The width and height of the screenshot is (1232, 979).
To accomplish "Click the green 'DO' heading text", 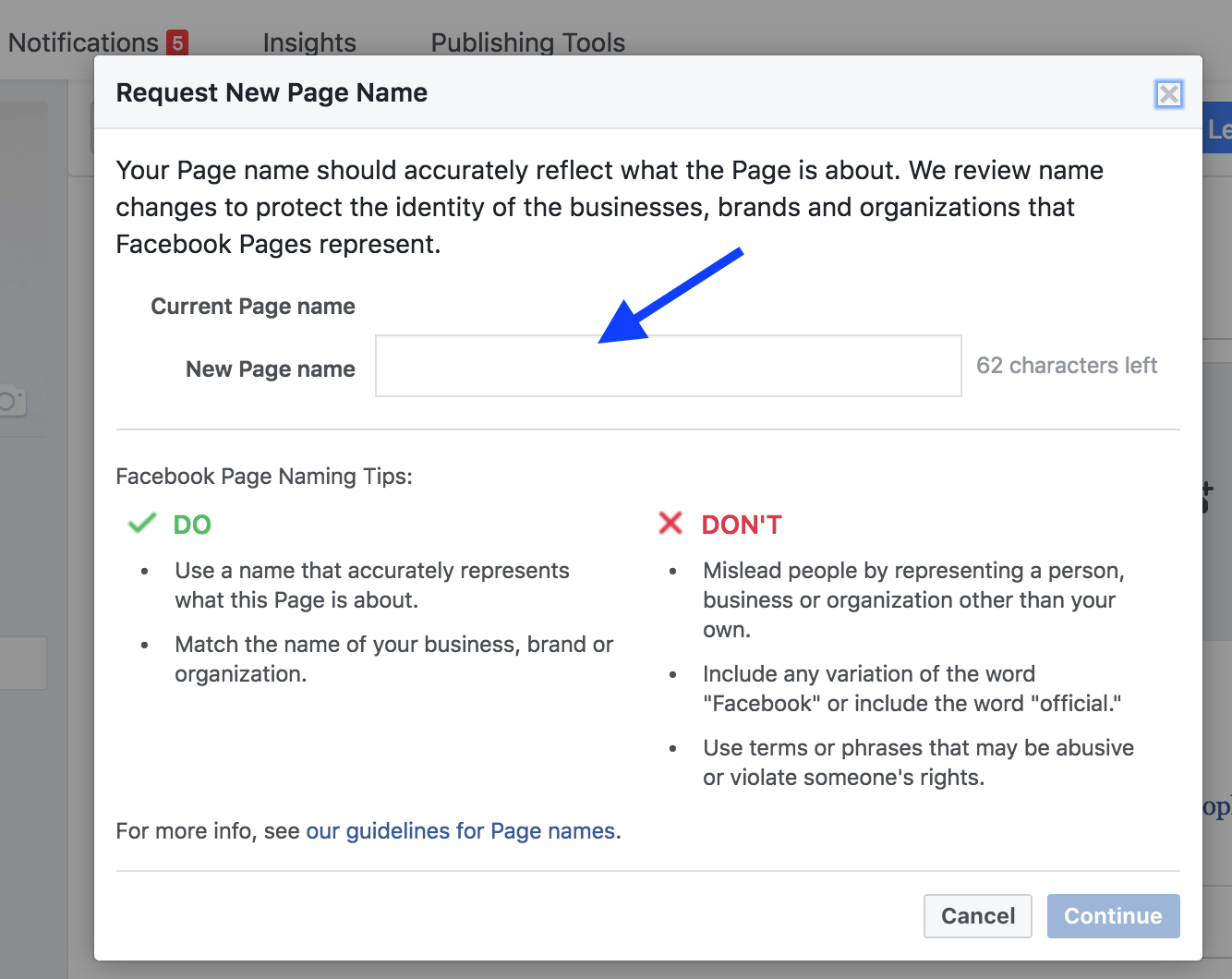I will tap(192, 525).
